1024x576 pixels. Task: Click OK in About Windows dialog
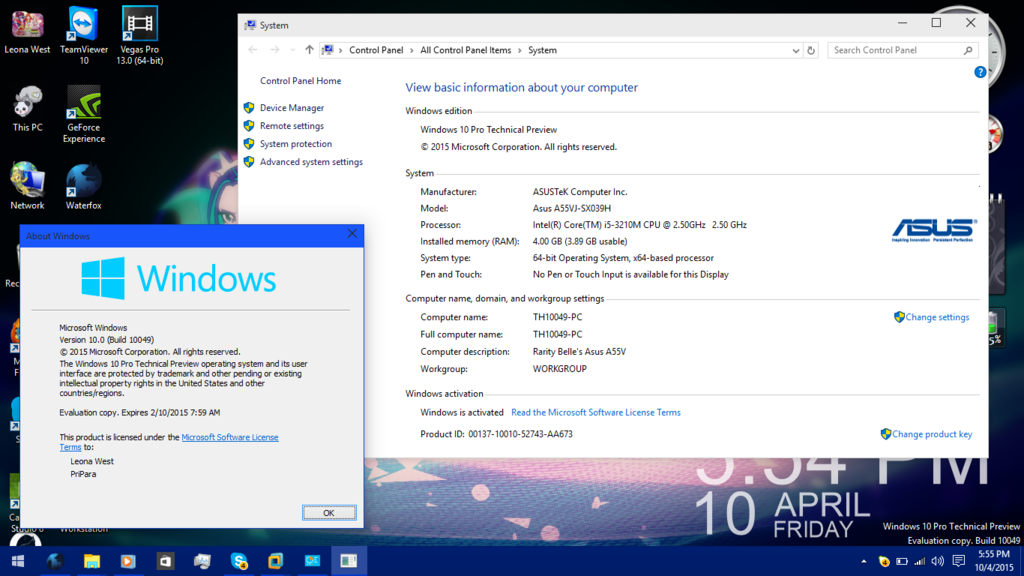(329, 513)
